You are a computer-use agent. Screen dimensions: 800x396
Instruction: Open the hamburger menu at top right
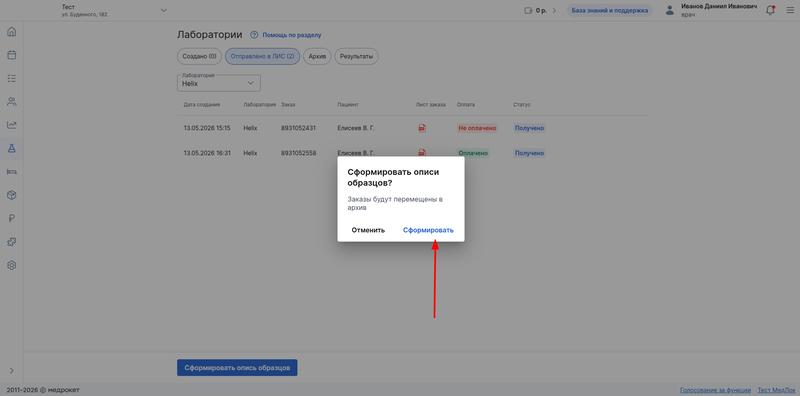tap(790, 10)
